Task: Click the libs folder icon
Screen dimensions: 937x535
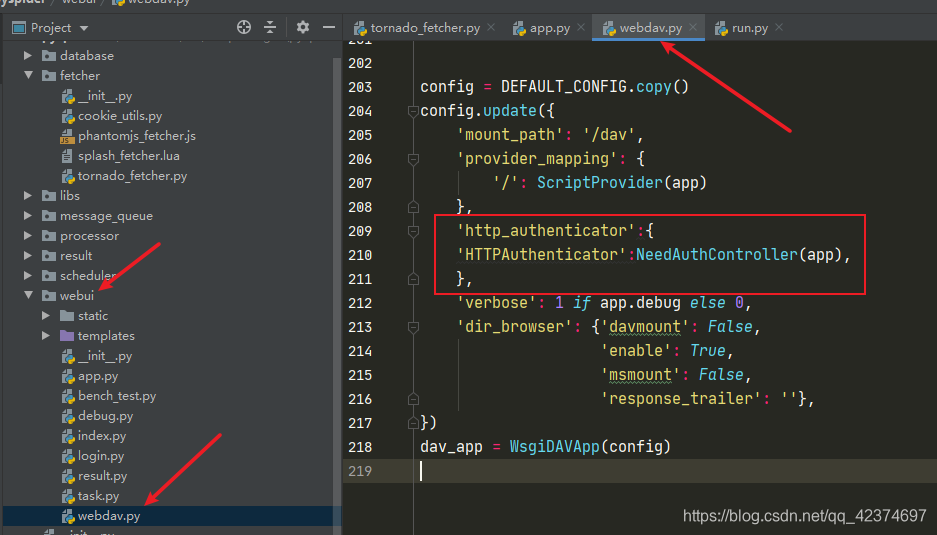Action: pyautogui.click(x=49, y=195)
